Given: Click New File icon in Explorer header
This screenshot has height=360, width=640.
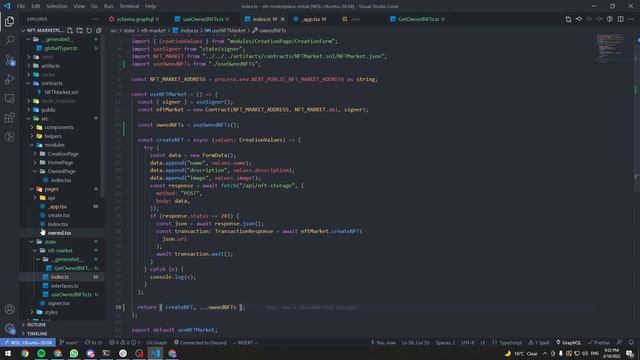Looking at the screenshot, I should (x=70, y=30).
